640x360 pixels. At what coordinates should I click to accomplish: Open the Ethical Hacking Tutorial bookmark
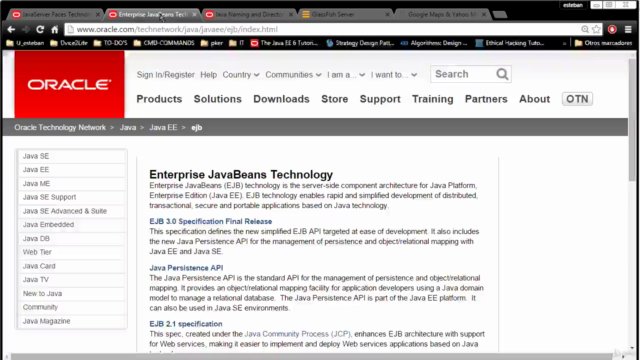click(x=510, y=43)
